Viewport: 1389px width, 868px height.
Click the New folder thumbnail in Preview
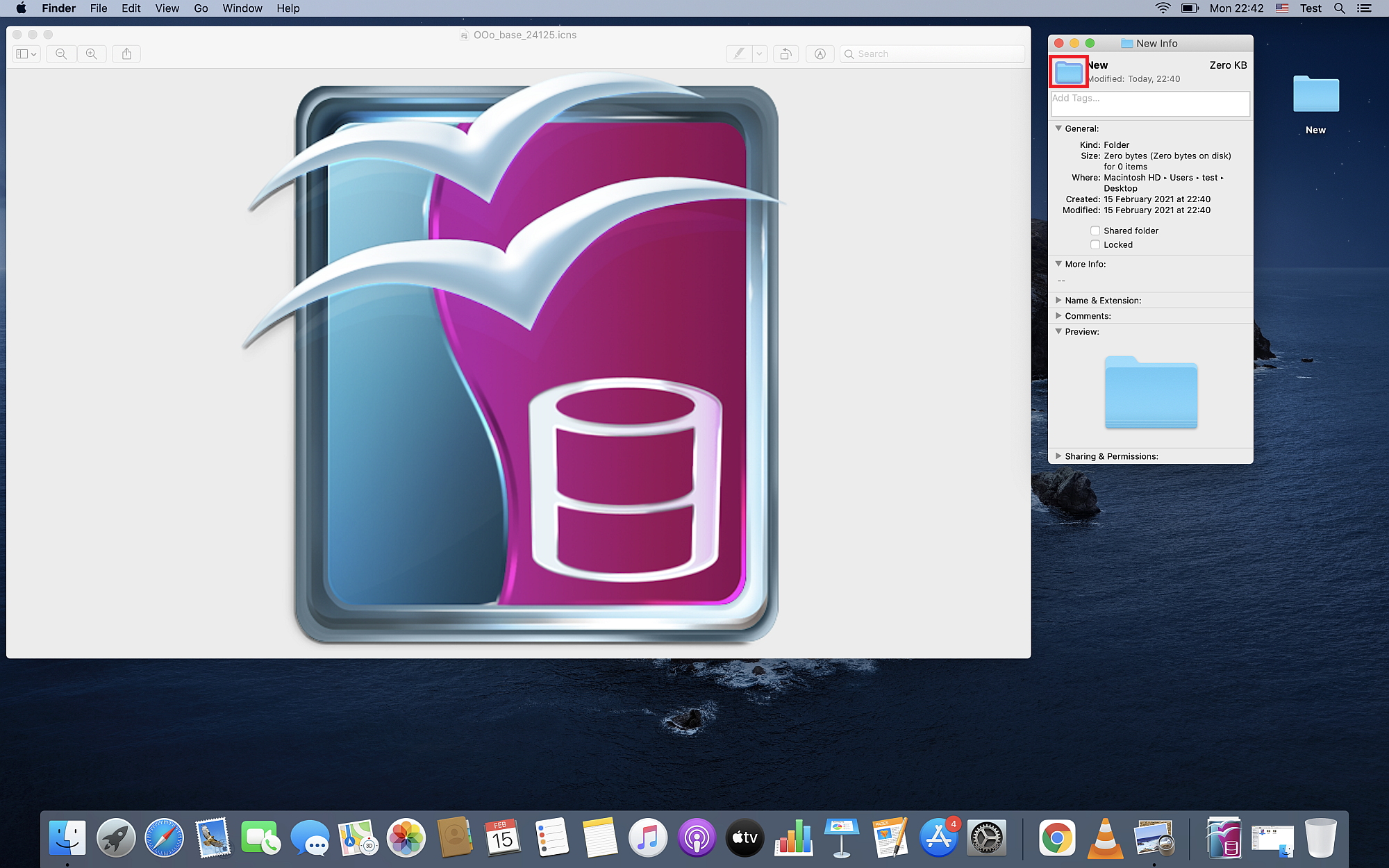click(1151, 393)
